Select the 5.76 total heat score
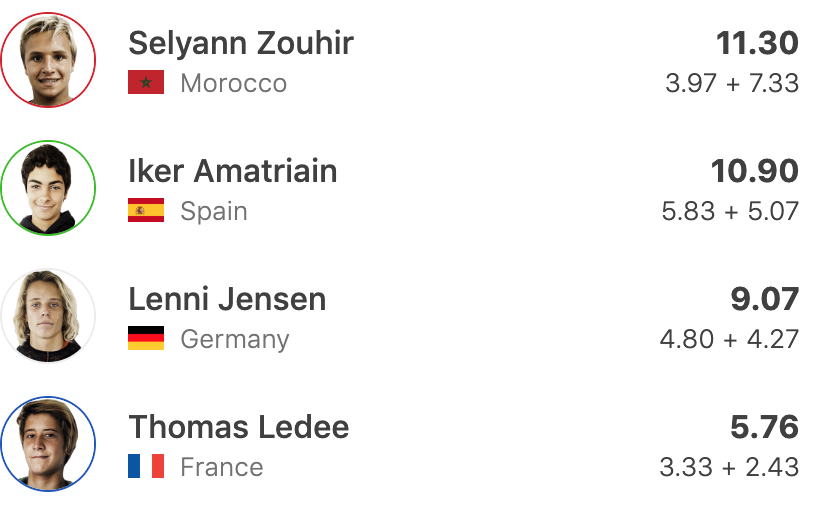The height and width of the screenshot is (508, 826). click(x=765, y=427)
